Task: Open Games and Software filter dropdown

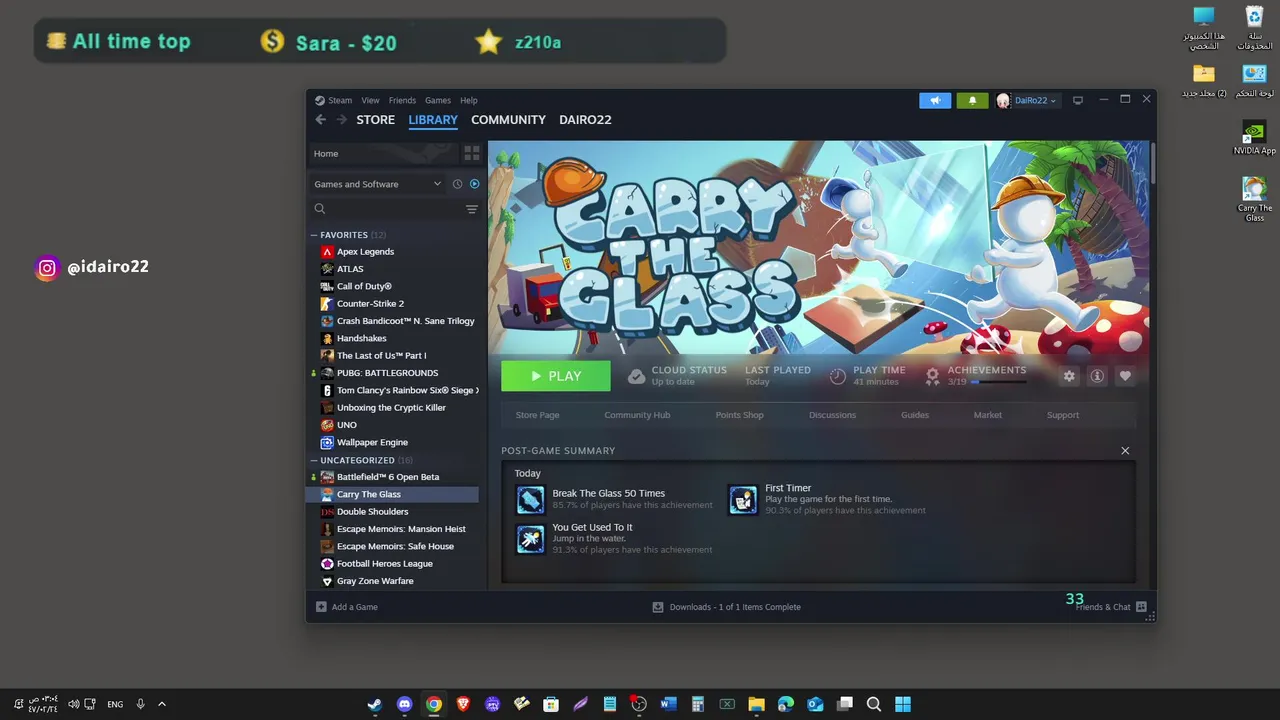Action: [x=377, y=184]
